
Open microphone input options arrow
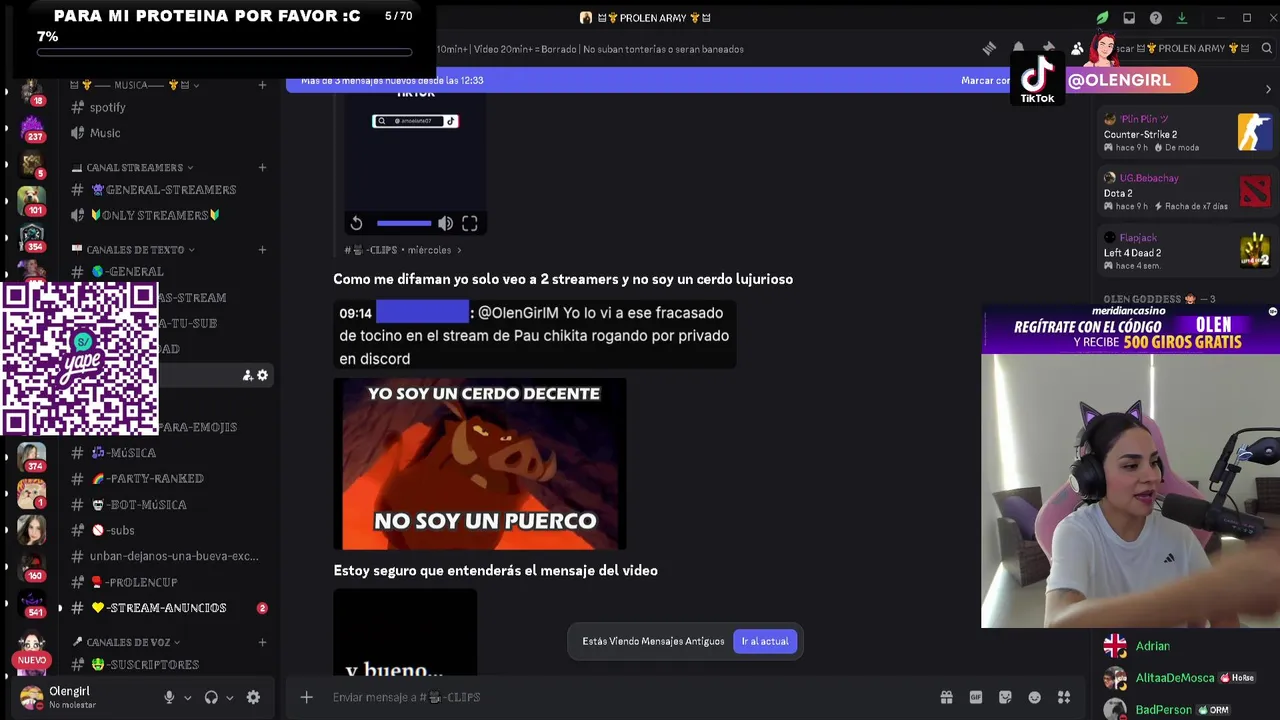pos(187,698)
